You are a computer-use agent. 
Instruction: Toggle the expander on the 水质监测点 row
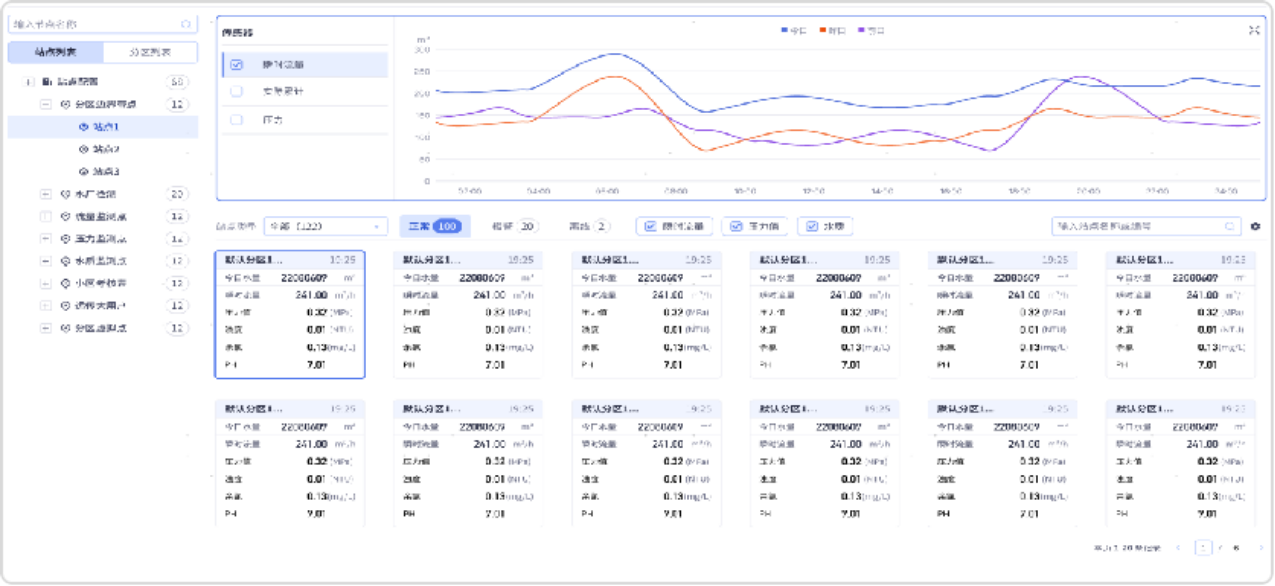(46, 261)
